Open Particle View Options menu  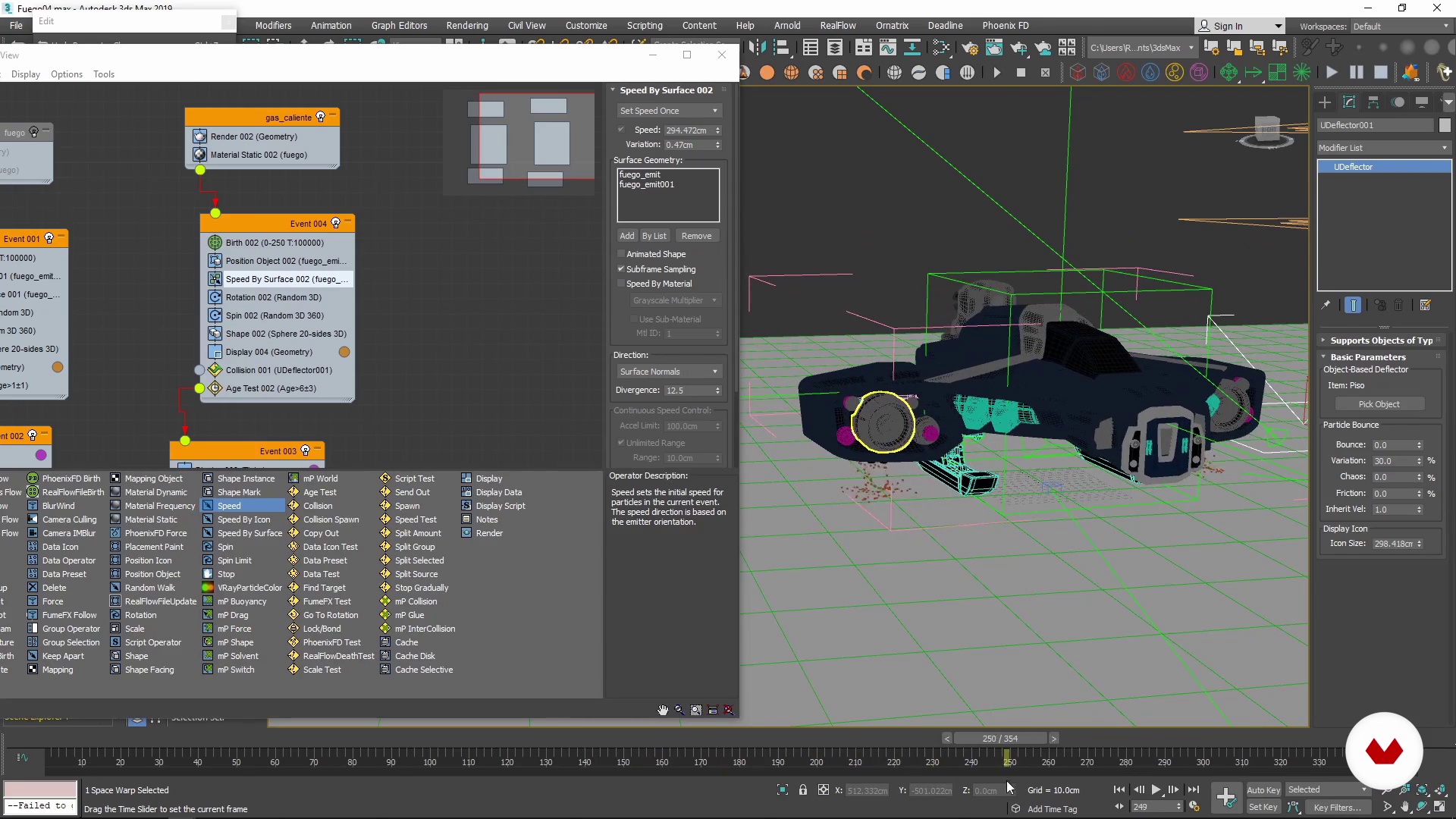point(67,74)
